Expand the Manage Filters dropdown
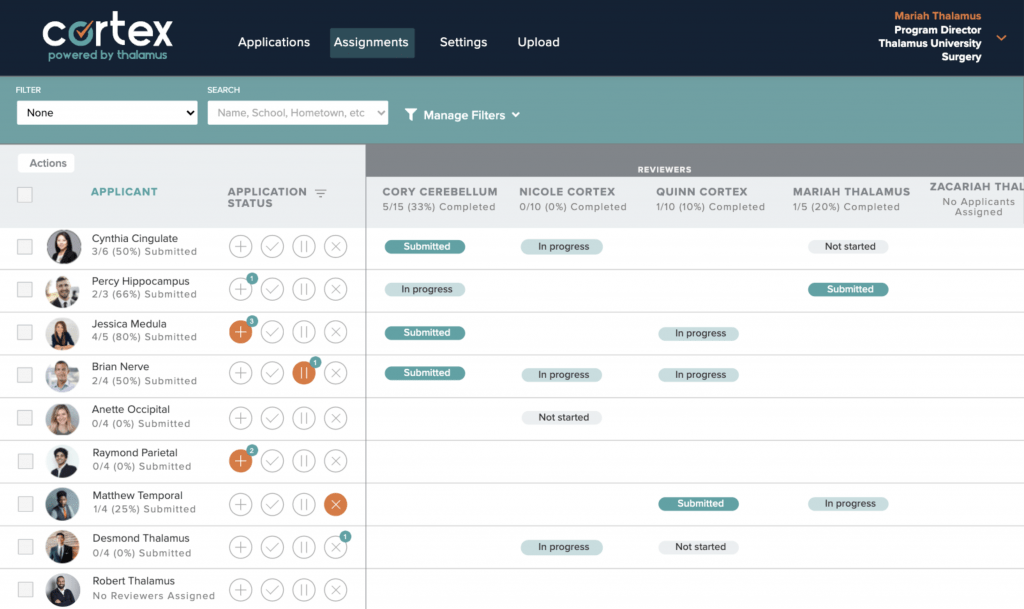Screen dimensions: 1024x609 (462, 115)
